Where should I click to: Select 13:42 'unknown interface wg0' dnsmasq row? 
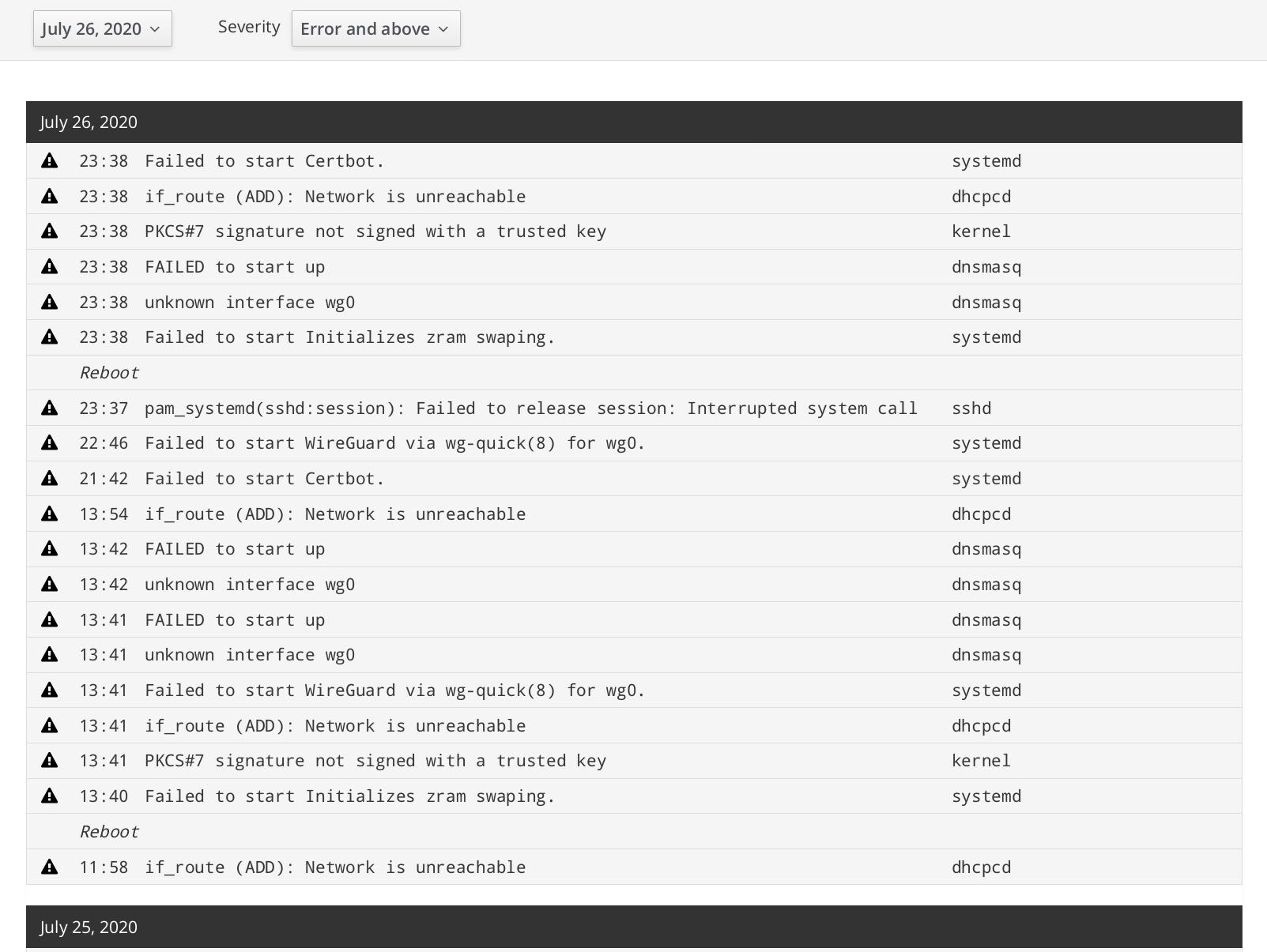(x=634, y=585)
